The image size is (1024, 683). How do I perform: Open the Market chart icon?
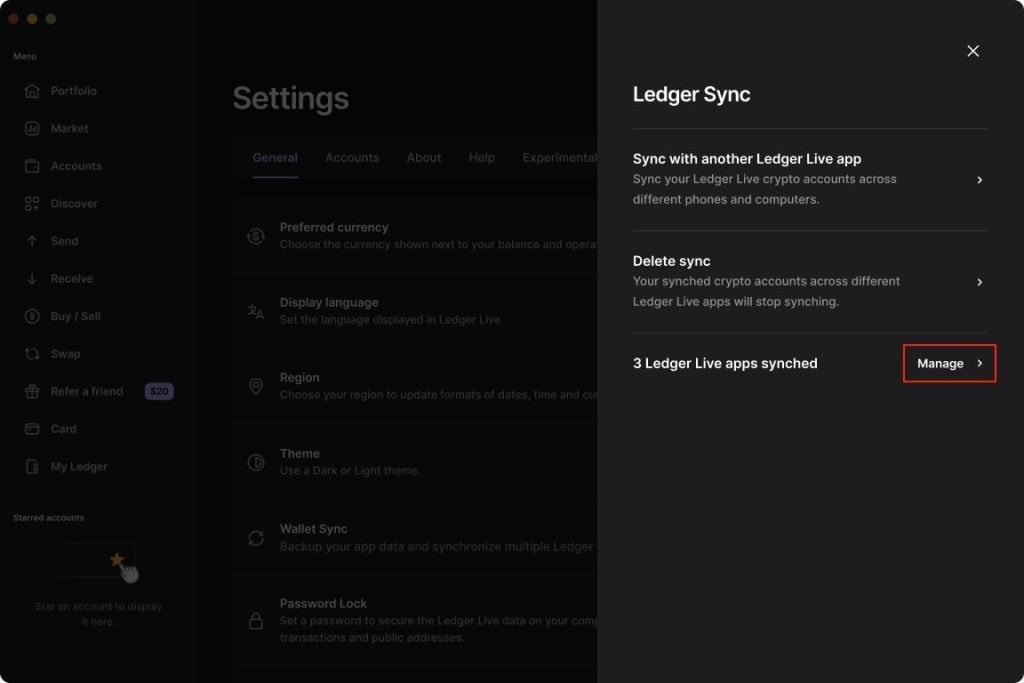tap(32, 129)
